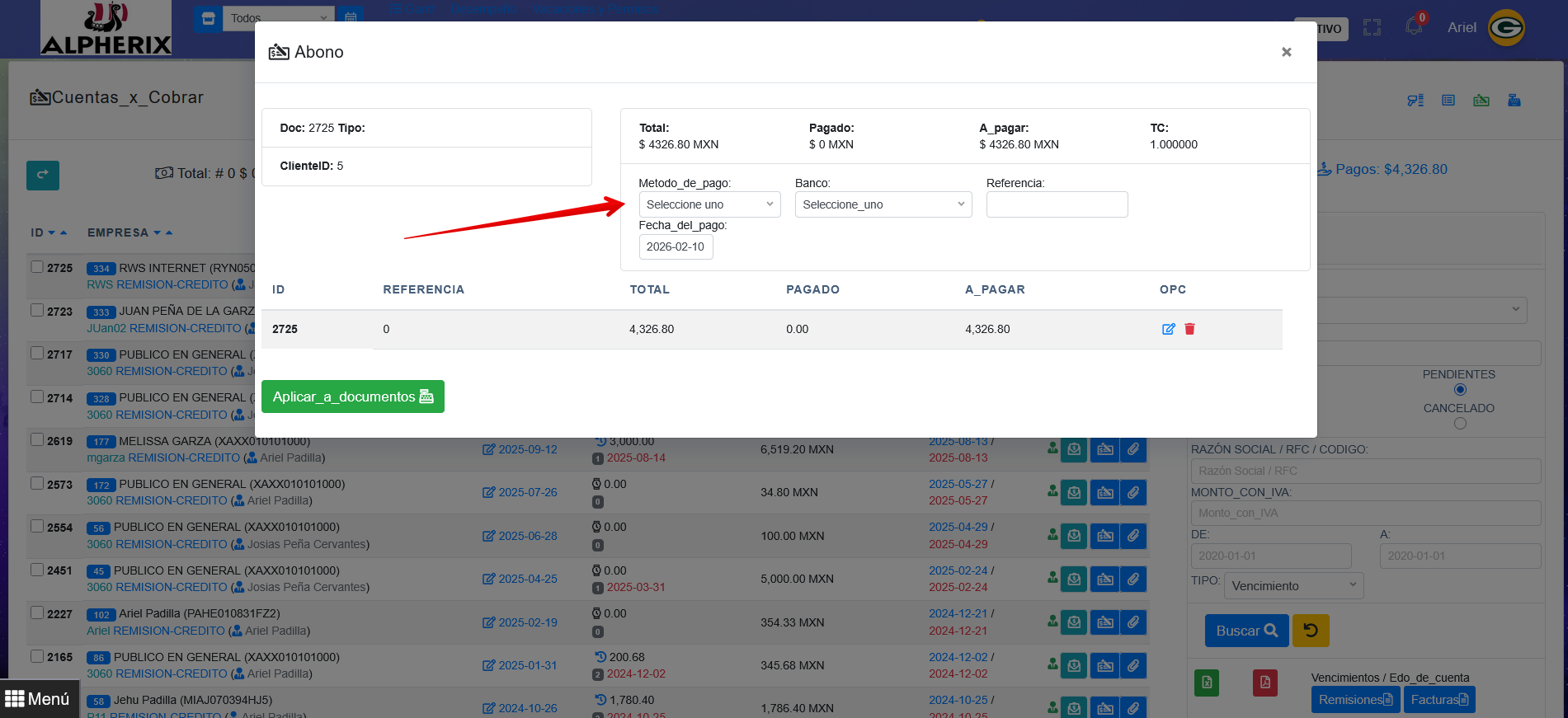Click the Aplicar_a_documentos button
This screenshot has height=718, width=1568.
pos(352,397)
